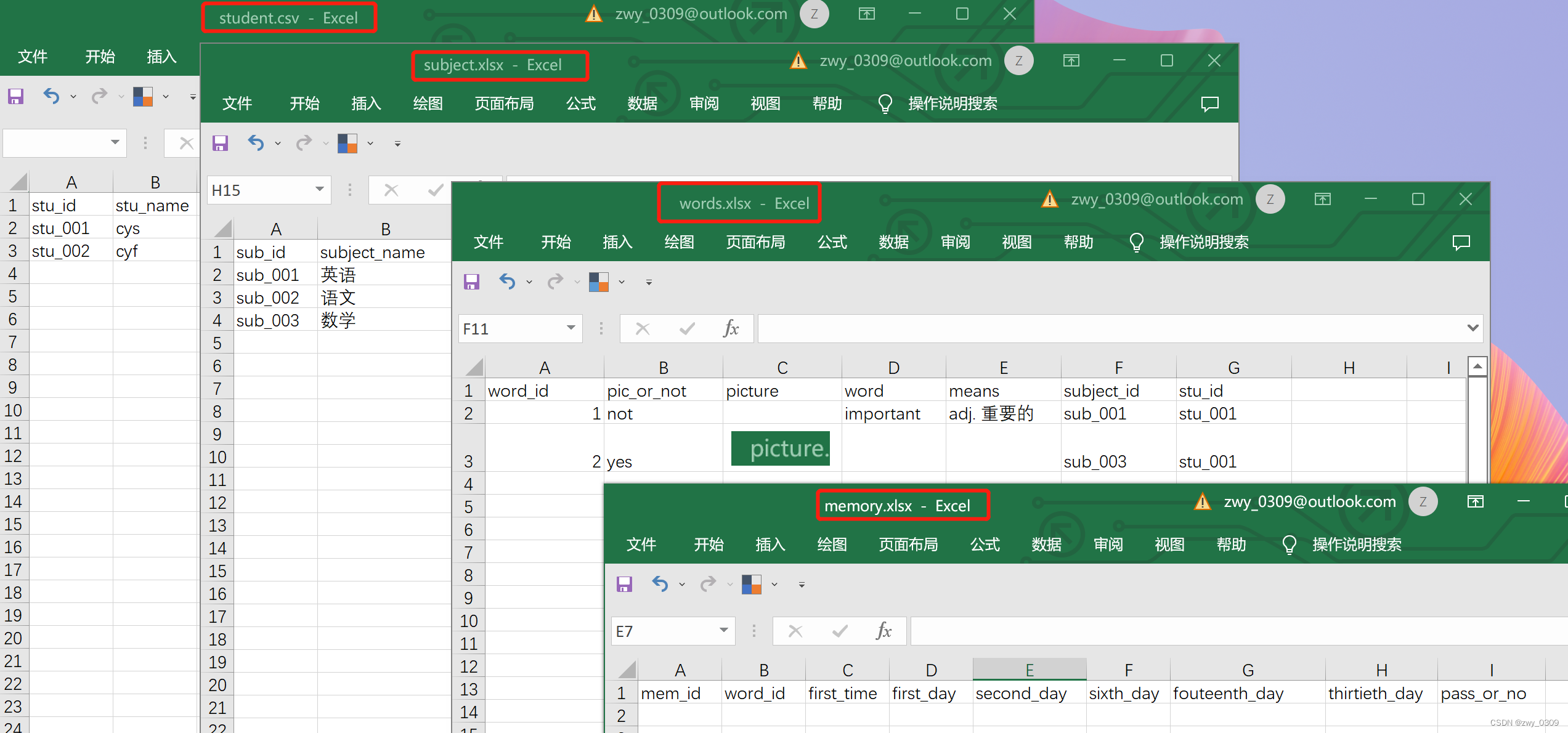Click undo arrow in student.csv window

pyautogui.click(x=52, y=96)
